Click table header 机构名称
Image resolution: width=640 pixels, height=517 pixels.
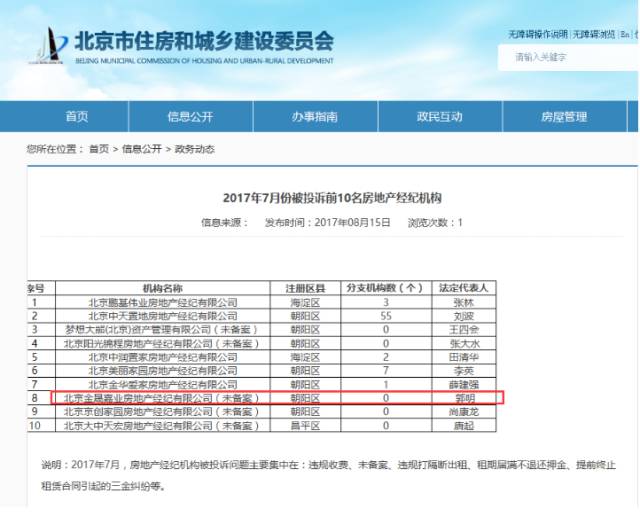(x=162, y=288)
